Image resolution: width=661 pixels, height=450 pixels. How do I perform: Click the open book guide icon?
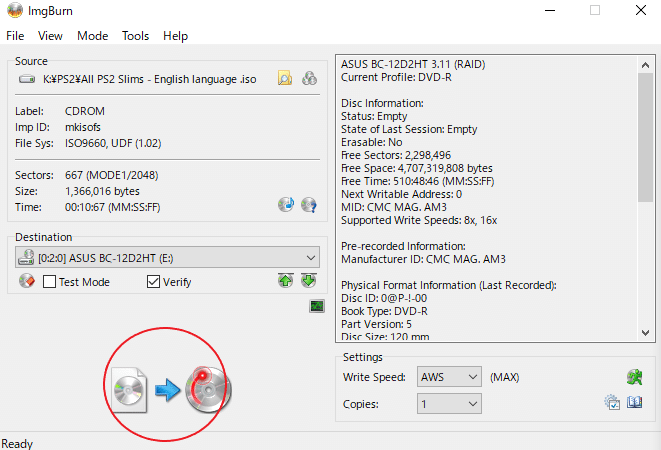click(x=634, y=402)
